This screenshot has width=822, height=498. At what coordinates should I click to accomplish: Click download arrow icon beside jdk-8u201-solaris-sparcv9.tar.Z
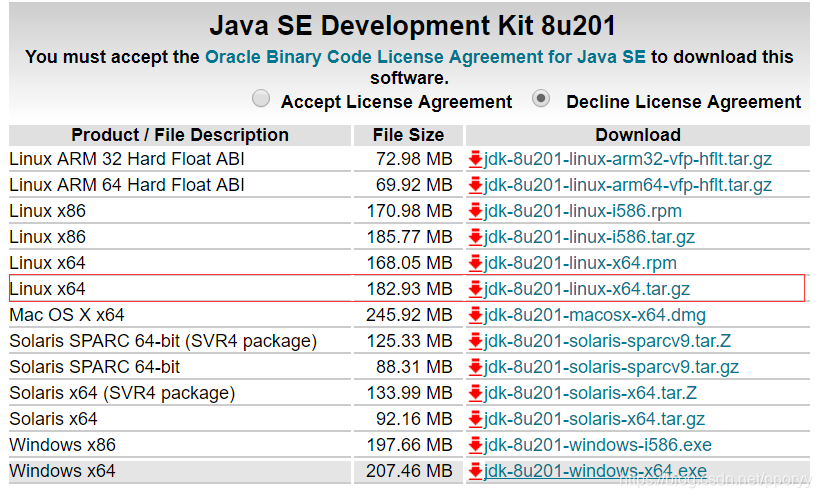[x=475, y=341]
